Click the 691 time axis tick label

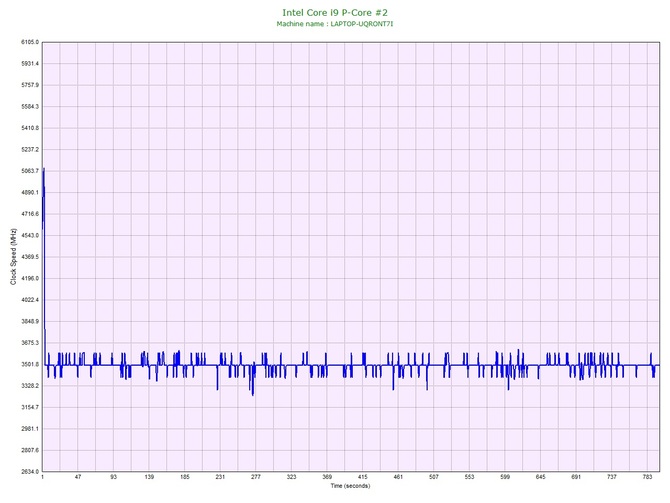pyautogui.click(x=576, y=477)
